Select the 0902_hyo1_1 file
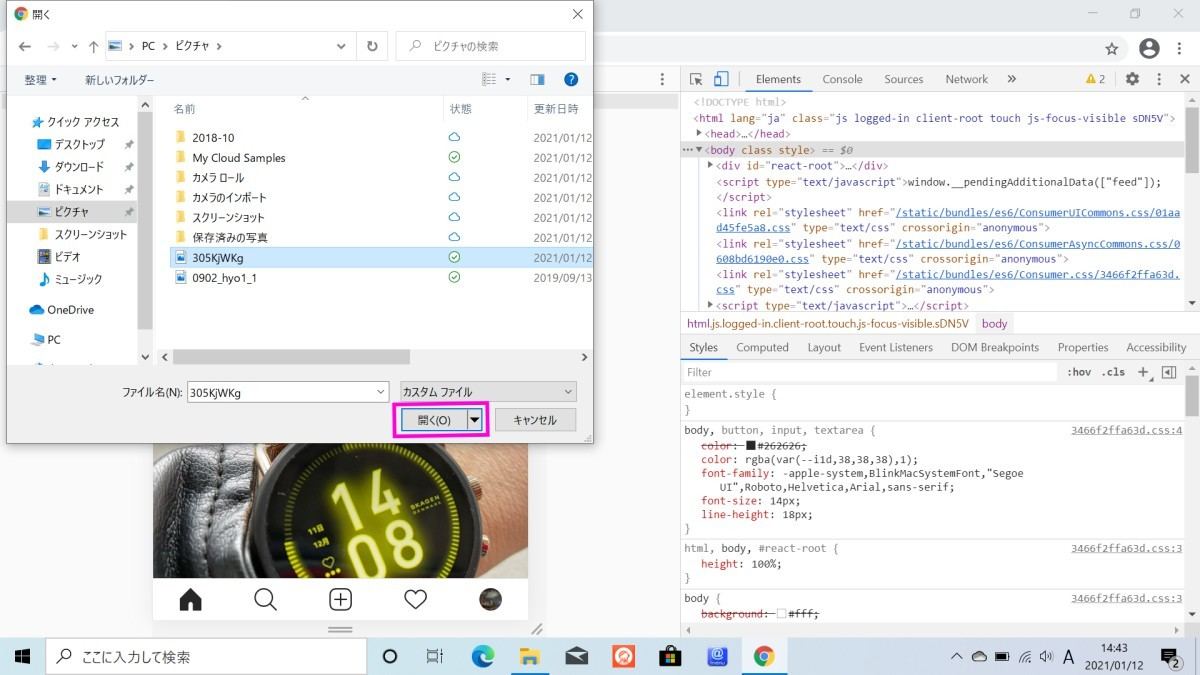Viewport: 1200px width, 675px height. point(224,277)
